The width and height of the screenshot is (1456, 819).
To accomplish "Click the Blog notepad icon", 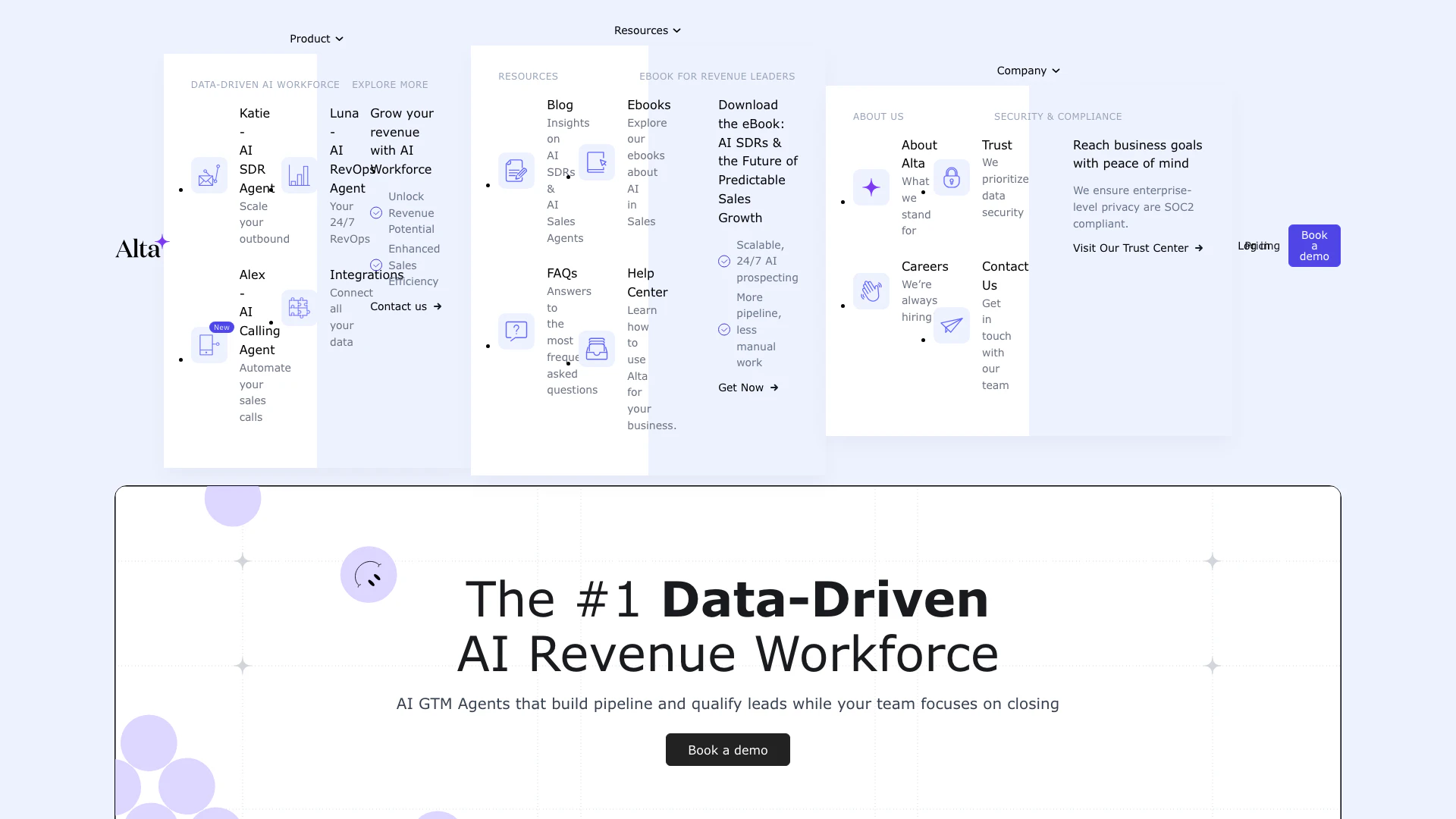I will point(516,171).
